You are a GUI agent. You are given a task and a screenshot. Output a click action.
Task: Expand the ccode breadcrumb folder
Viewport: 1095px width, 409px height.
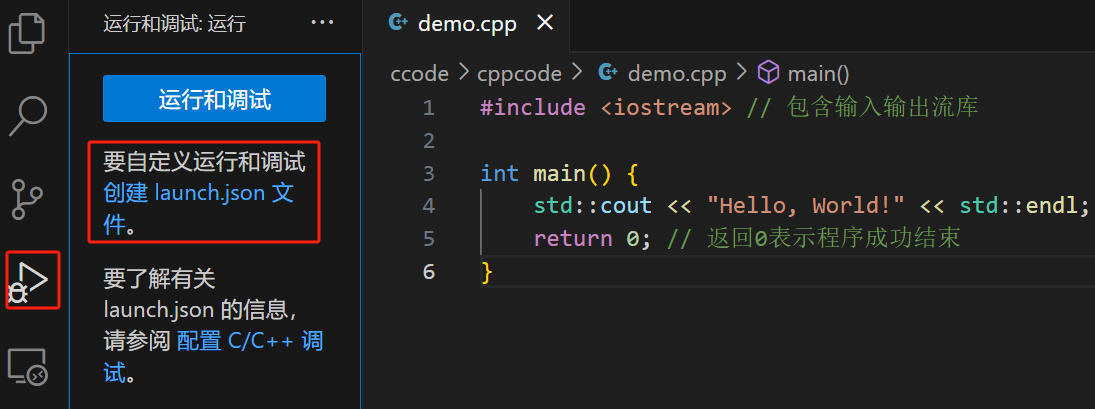(418, 72)
